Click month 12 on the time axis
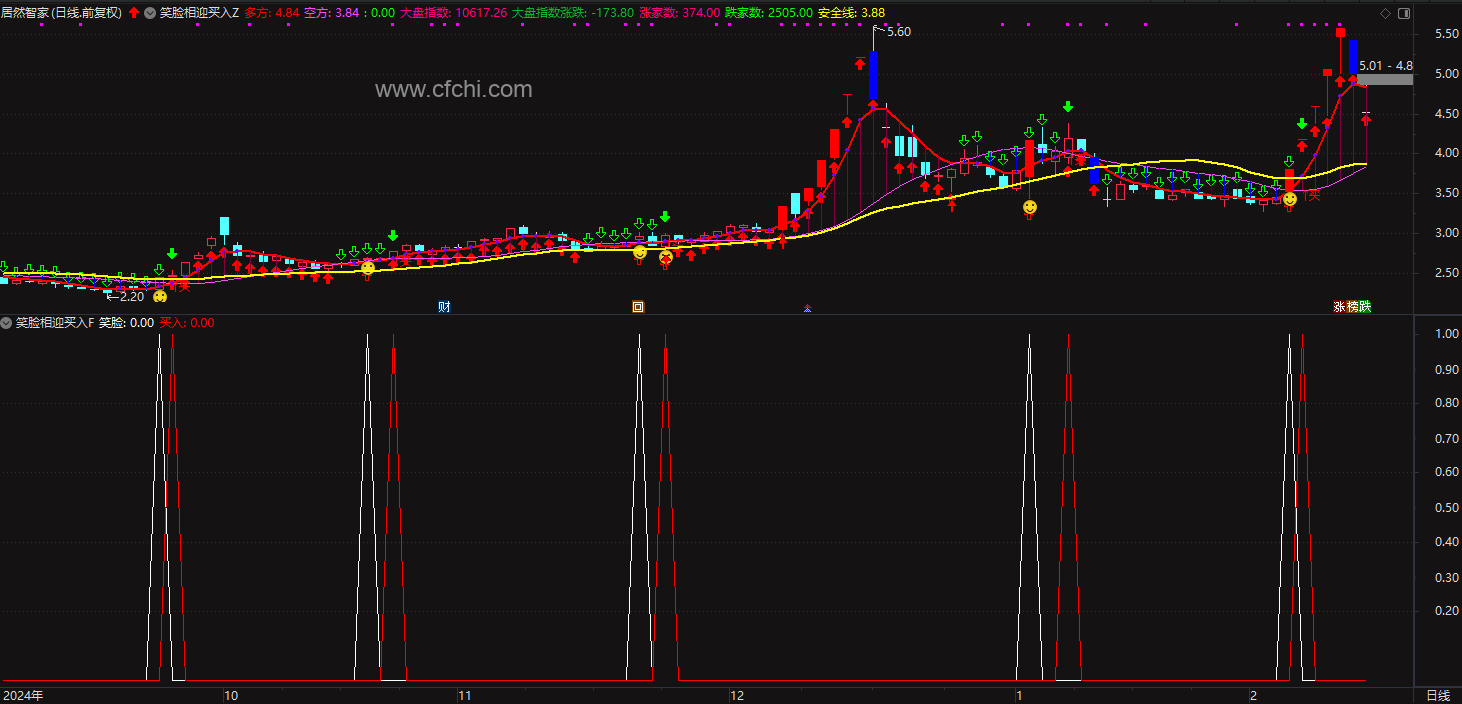The height and width of the screenshot is (704, 1462). pos(737,695)
